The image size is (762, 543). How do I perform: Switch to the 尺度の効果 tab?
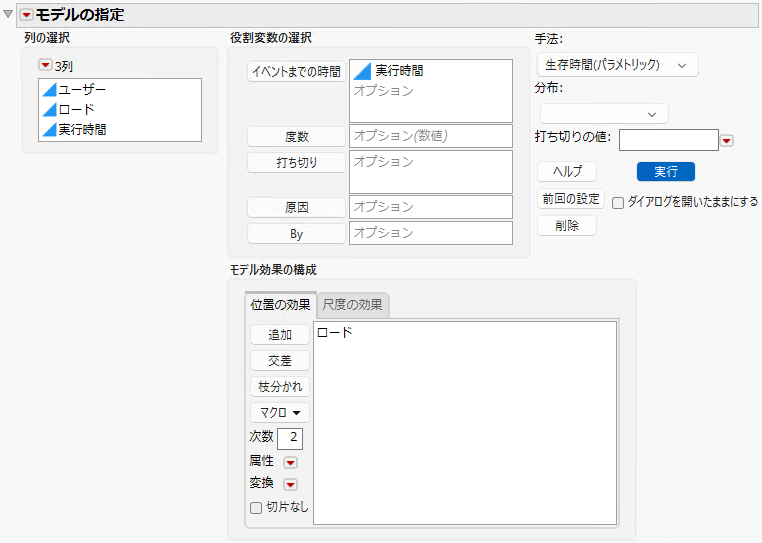pyautogui.click(x=352, y=305)
